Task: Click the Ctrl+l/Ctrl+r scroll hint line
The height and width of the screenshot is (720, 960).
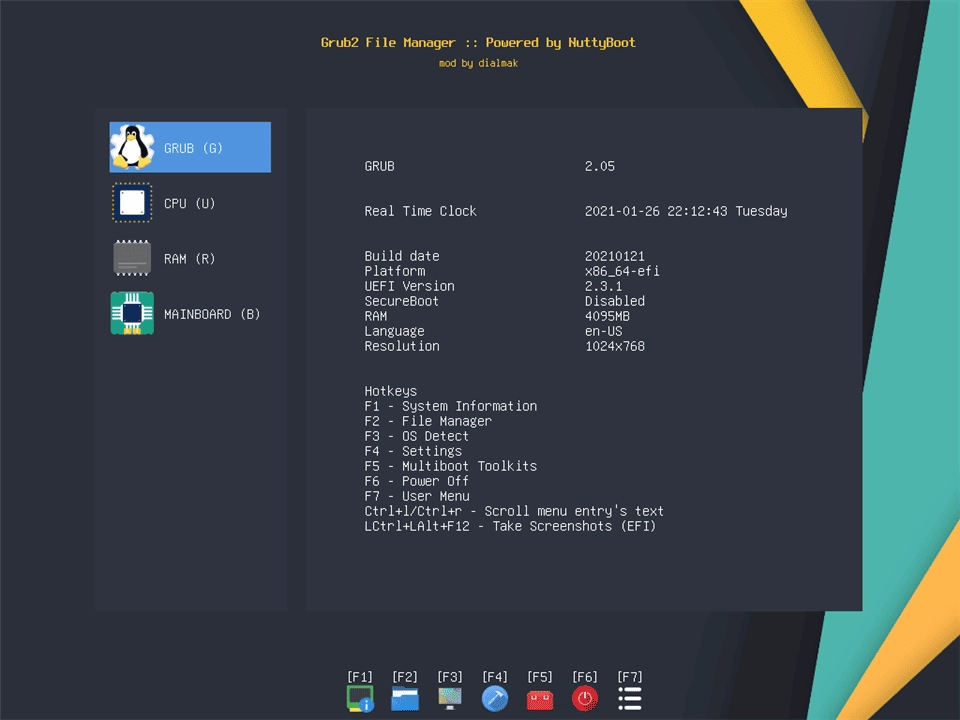Action: click(514, 511)
